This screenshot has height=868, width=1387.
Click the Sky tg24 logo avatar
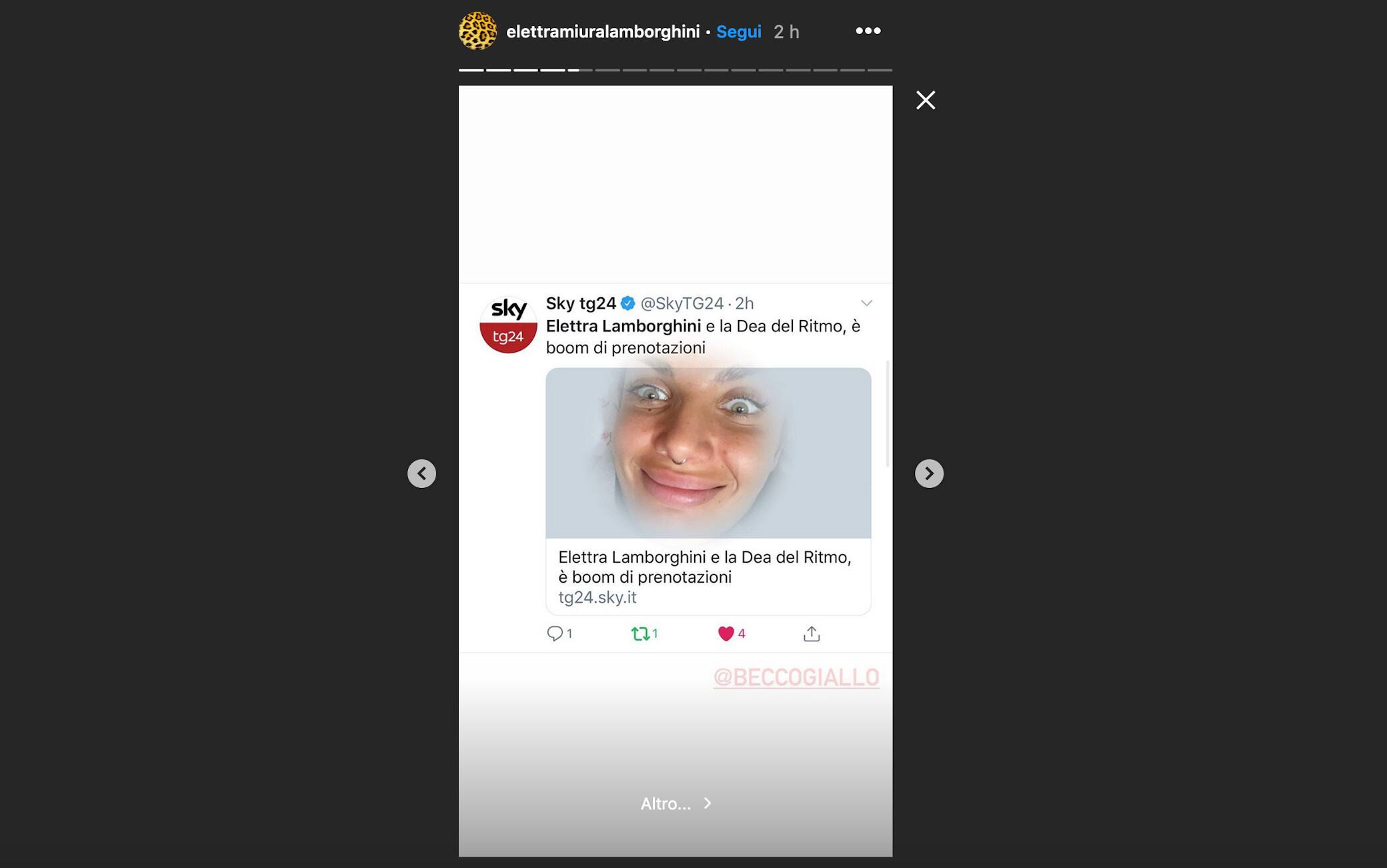click(x=508, y=325)
